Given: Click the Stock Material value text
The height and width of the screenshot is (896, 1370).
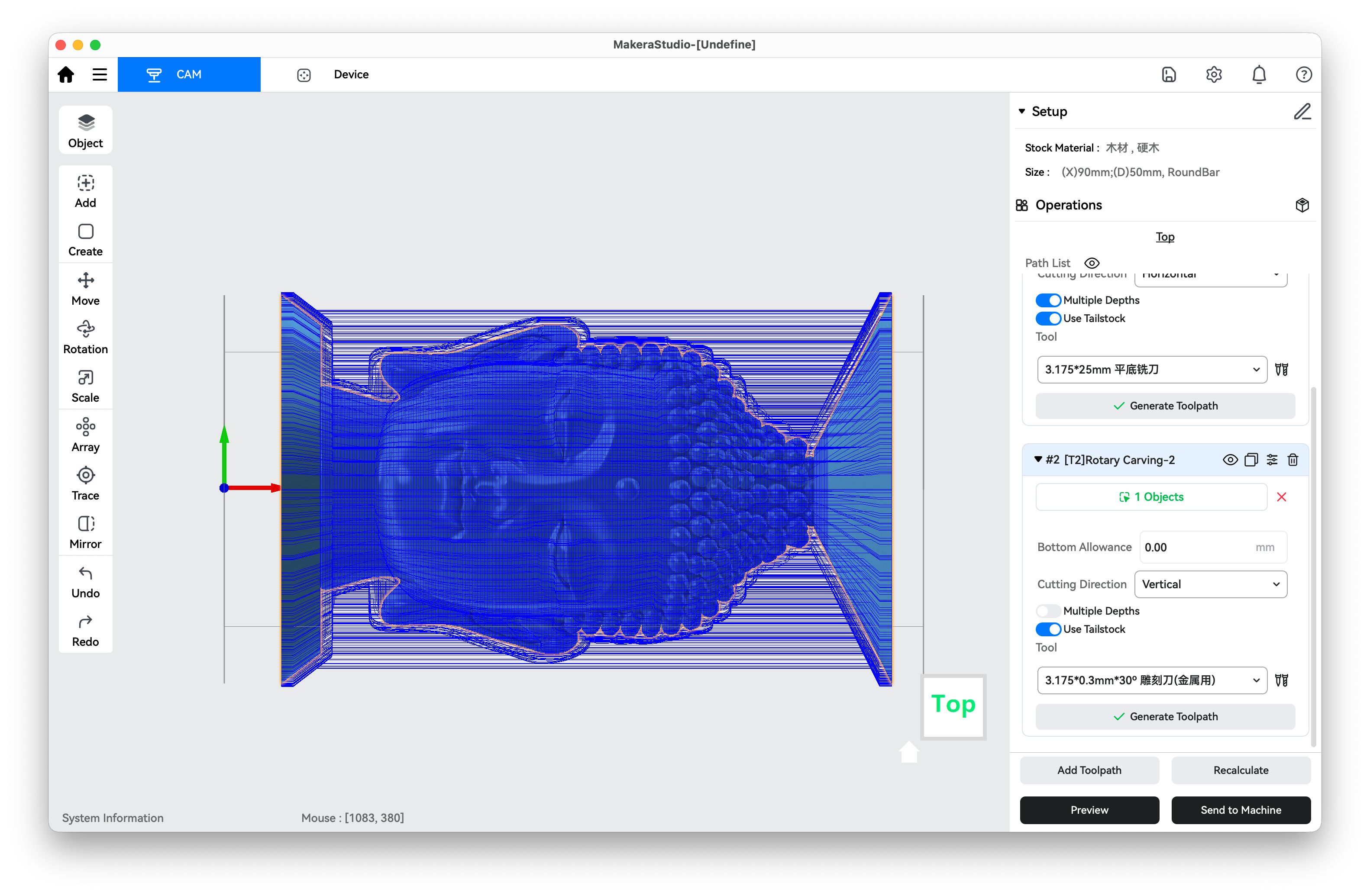Looking at the screenshot, I should point(1132,148).
